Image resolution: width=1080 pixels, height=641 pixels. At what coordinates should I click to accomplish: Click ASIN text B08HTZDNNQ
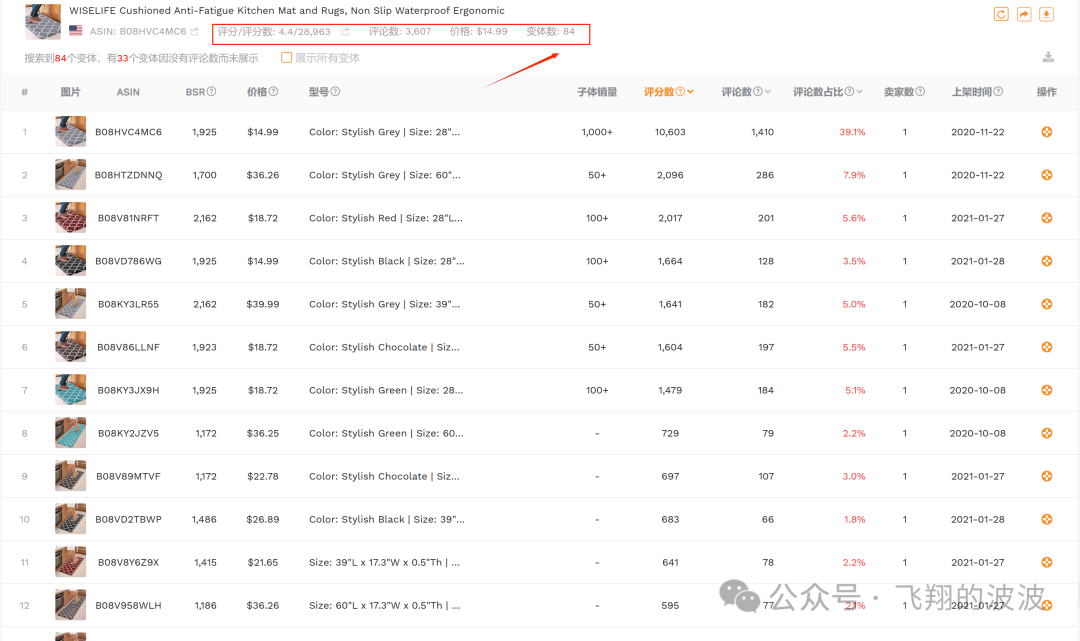point(129,175)
